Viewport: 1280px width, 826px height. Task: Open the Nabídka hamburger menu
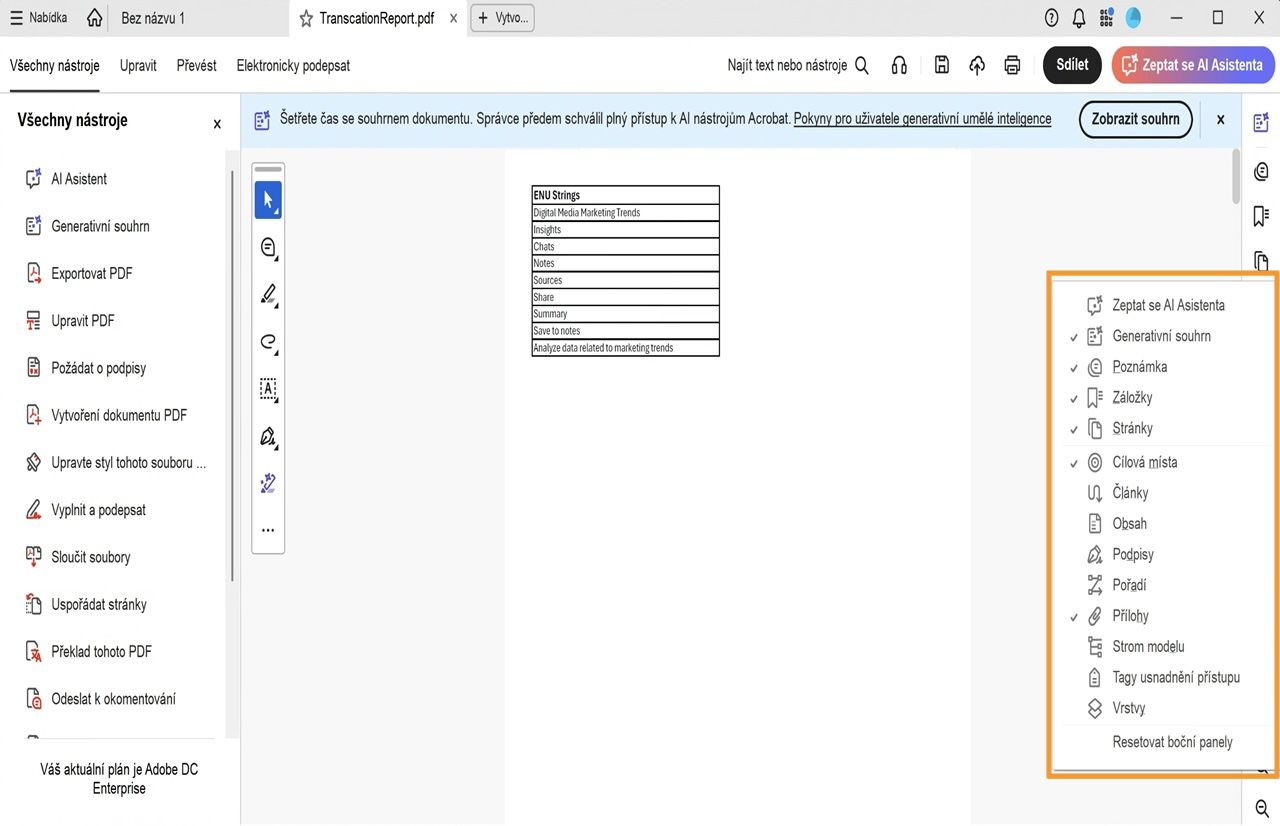pos(38,18)
